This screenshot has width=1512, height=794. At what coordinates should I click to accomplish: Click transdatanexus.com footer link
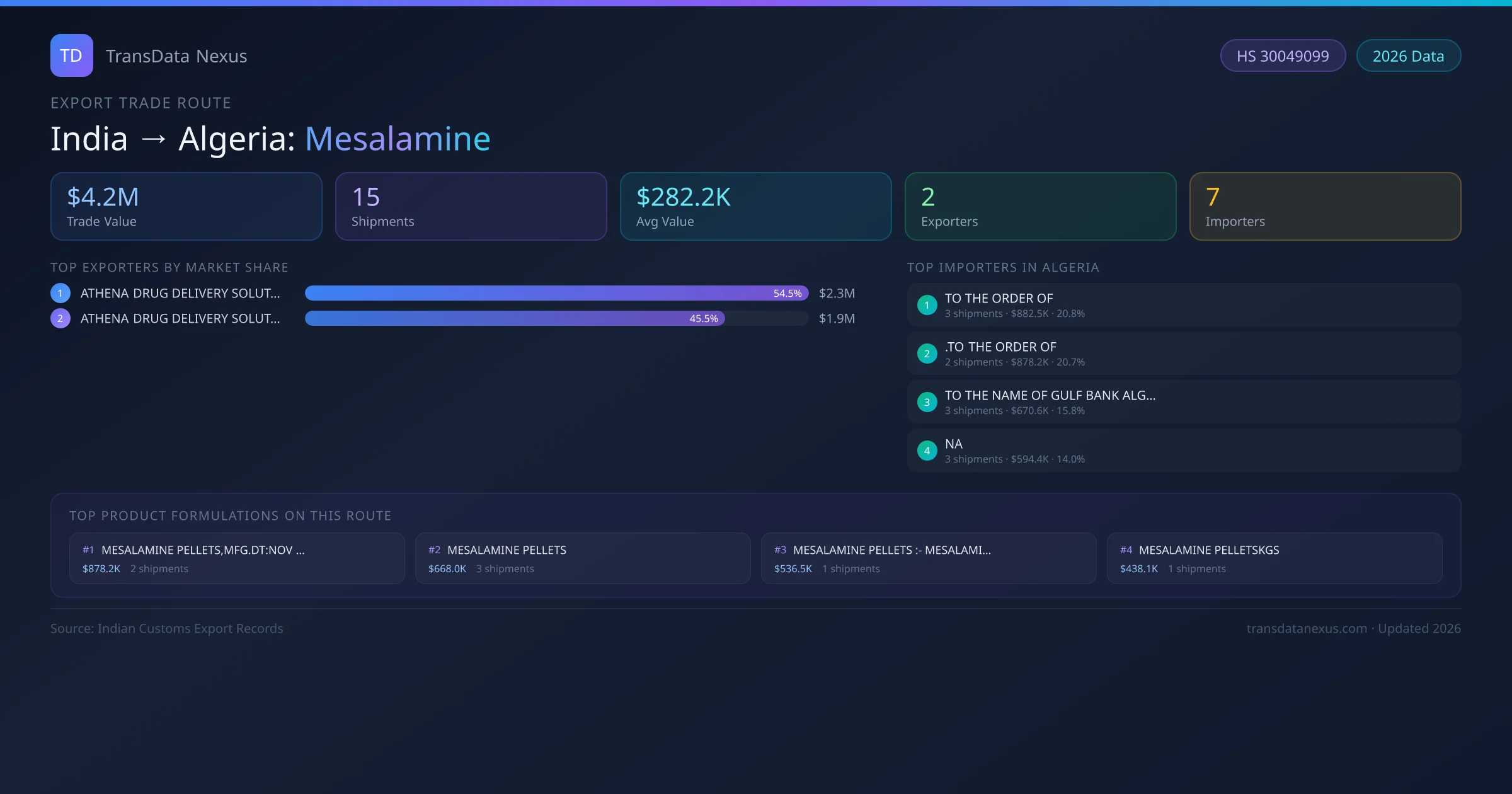1307,629
